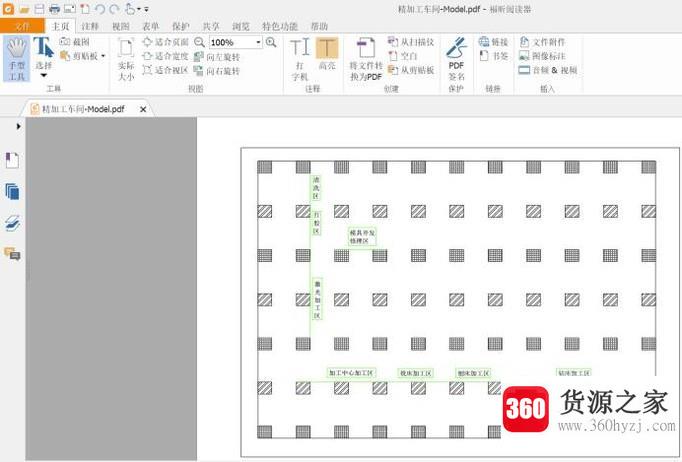This screenshot has width=682, height=462.
Task: Click the Bookmark (书签) tool
Action: click(493, 56)
